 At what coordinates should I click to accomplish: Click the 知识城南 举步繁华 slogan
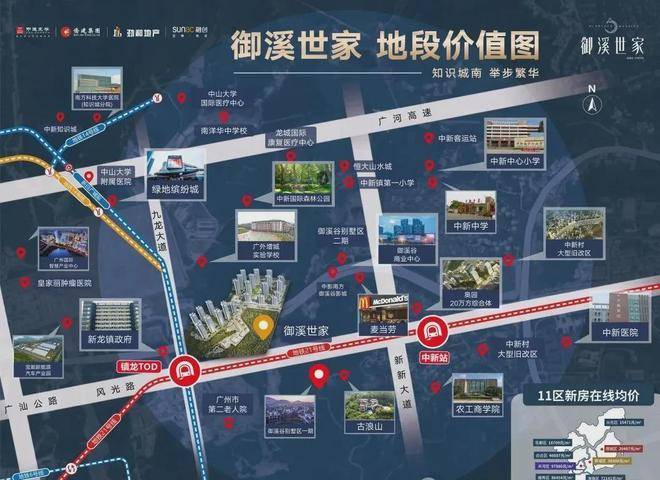click(485, 73)
